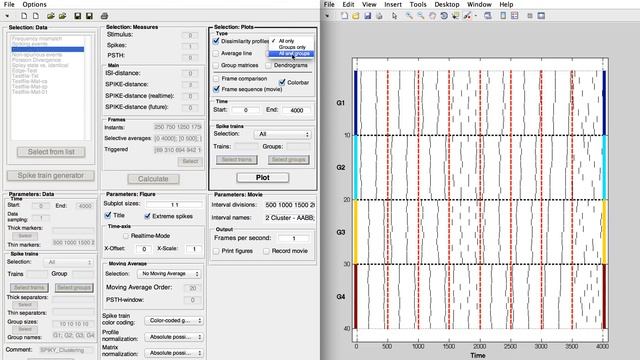Screen dimensions: 640x360
Task: Select the Data Cursor tool
Action: (x=456, y=16)
